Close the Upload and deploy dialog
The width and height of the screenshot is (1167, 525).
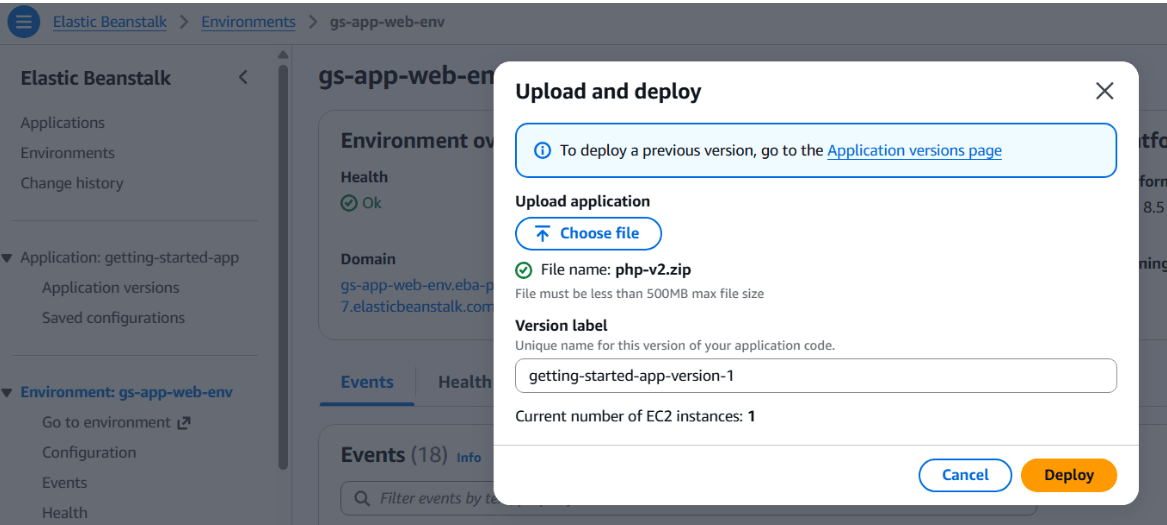point(1104,91)
